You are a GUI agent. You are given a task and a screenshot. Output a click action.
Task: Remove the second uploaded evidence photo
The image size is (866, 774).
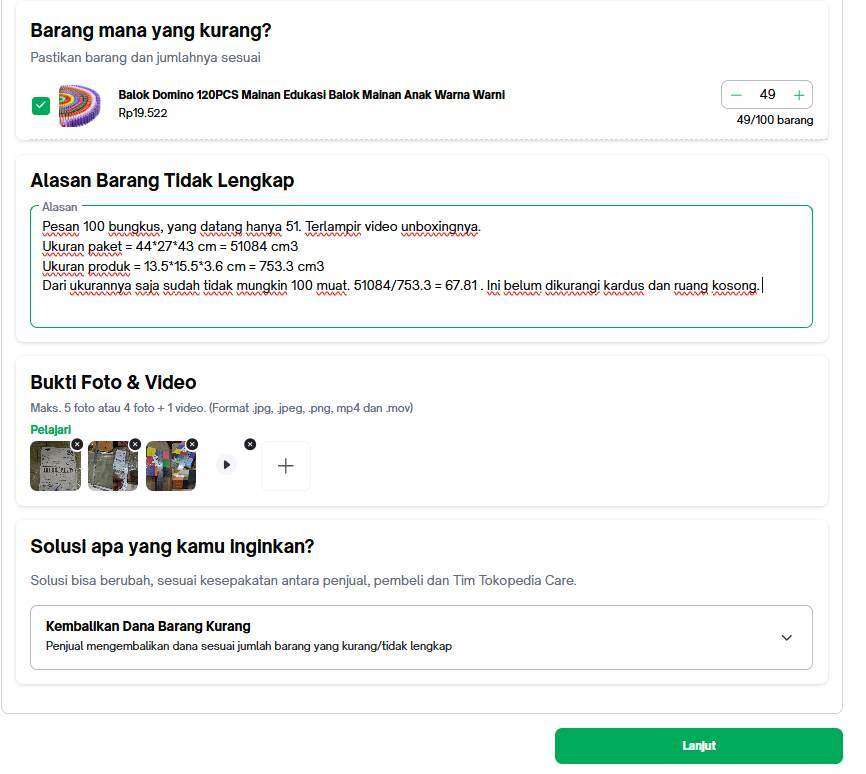[135, 444]
